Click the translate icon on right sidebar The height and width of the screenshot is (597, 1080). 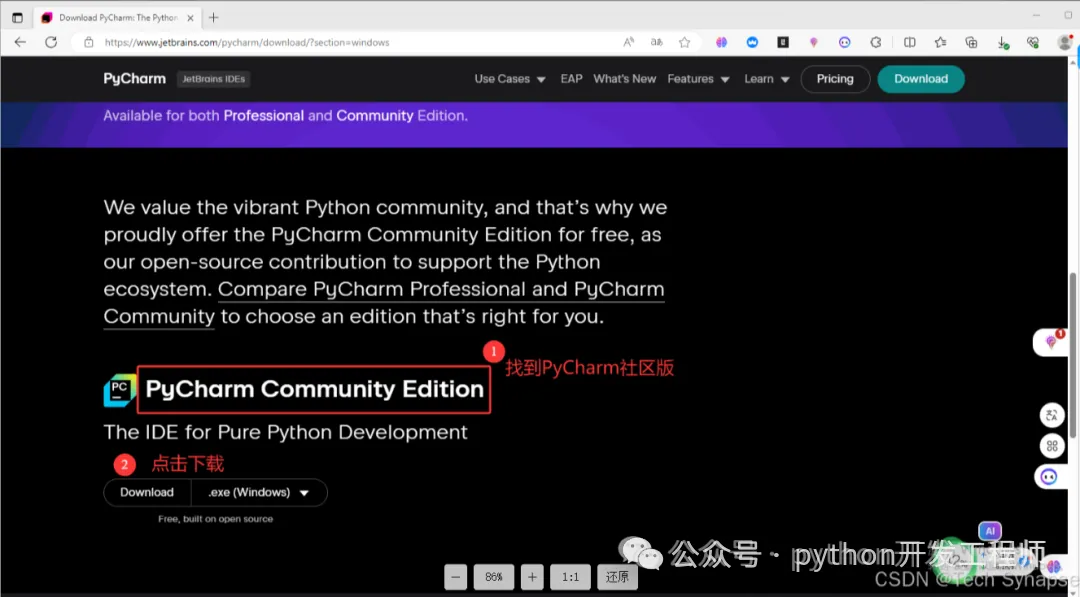pos(1052,415)
